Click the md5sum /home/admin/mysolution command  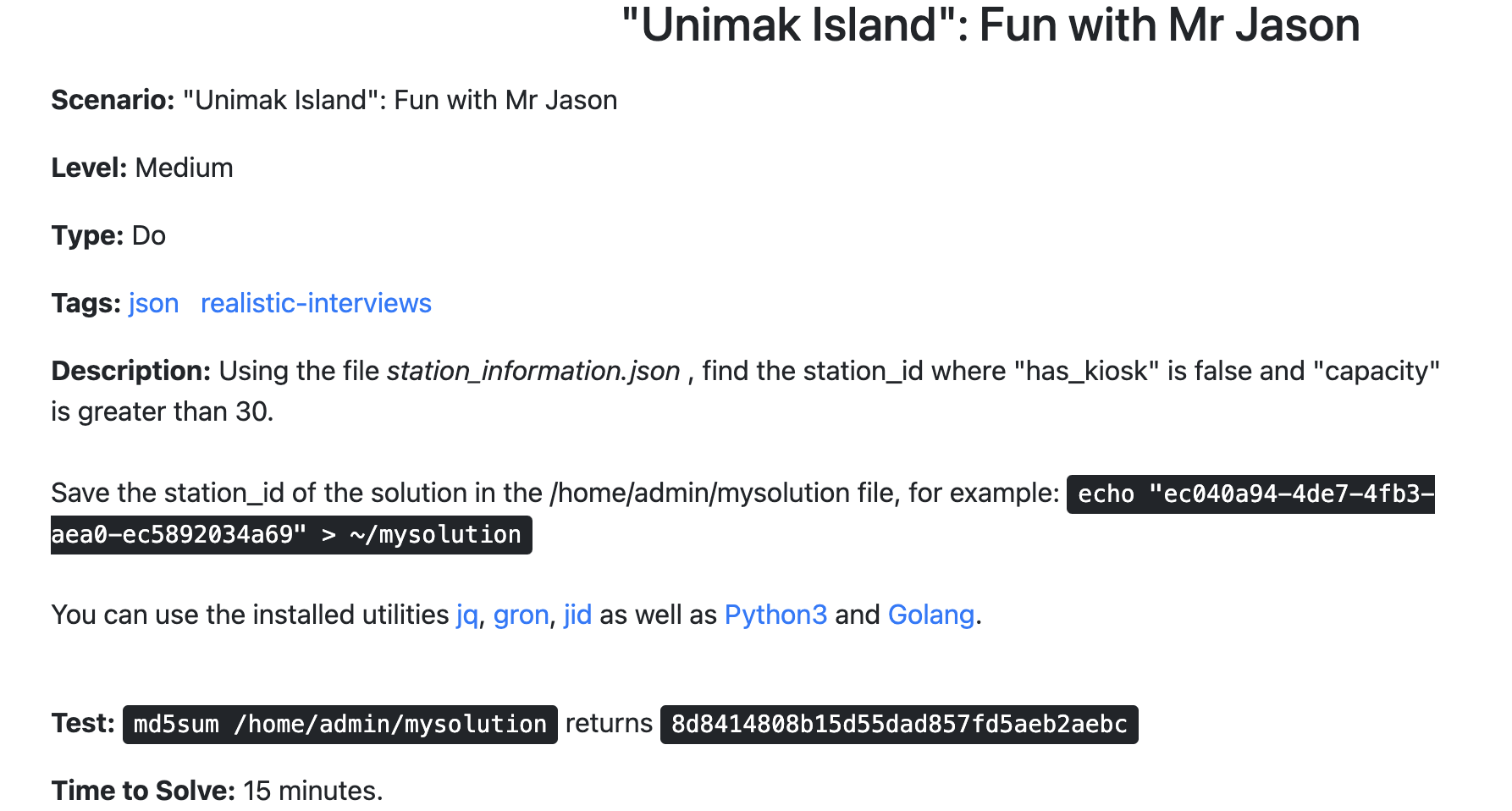pyautogui.click(x=340, y=725)
